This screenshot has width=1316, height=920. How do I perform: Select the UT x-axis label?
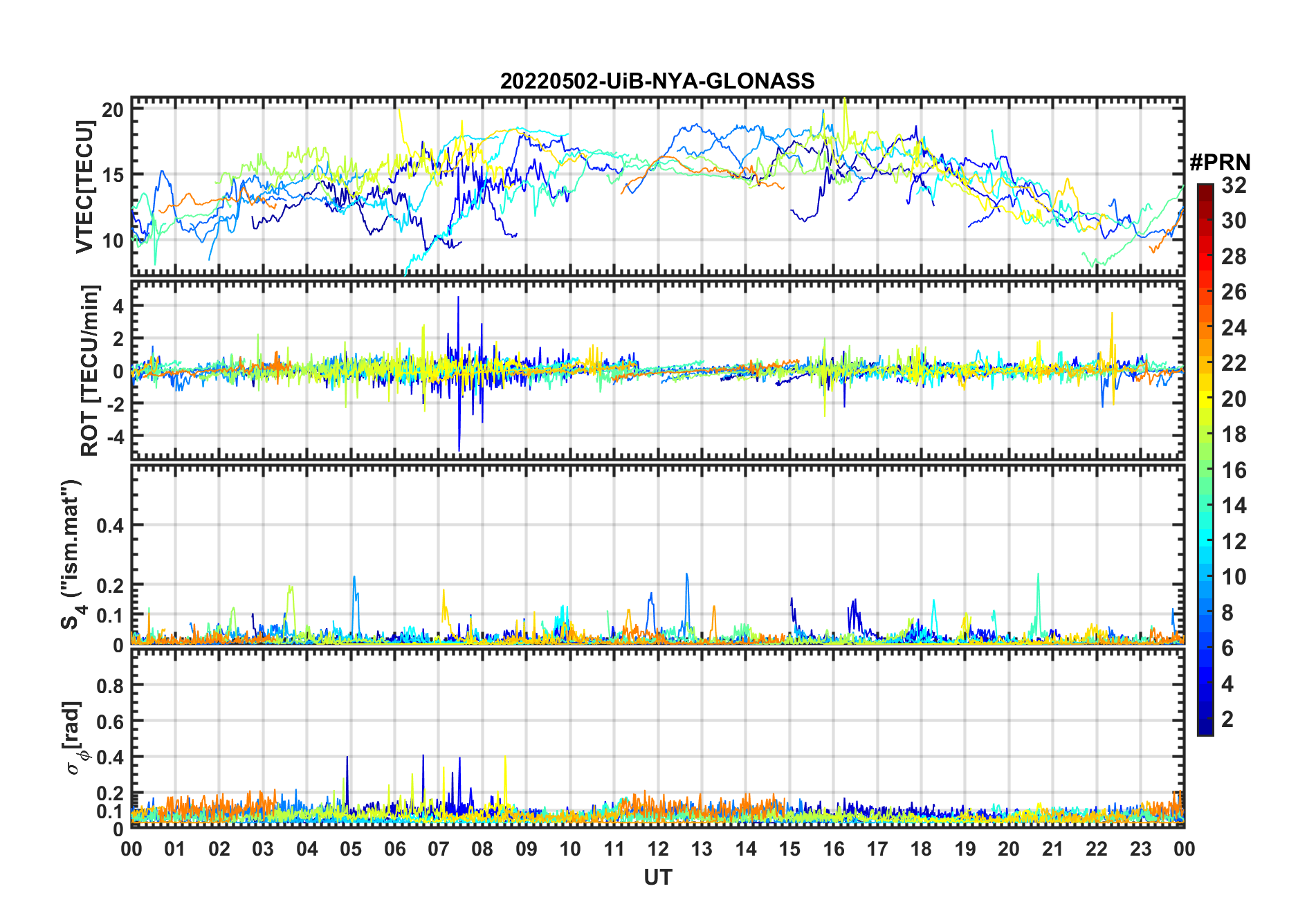tap(658, 877)
